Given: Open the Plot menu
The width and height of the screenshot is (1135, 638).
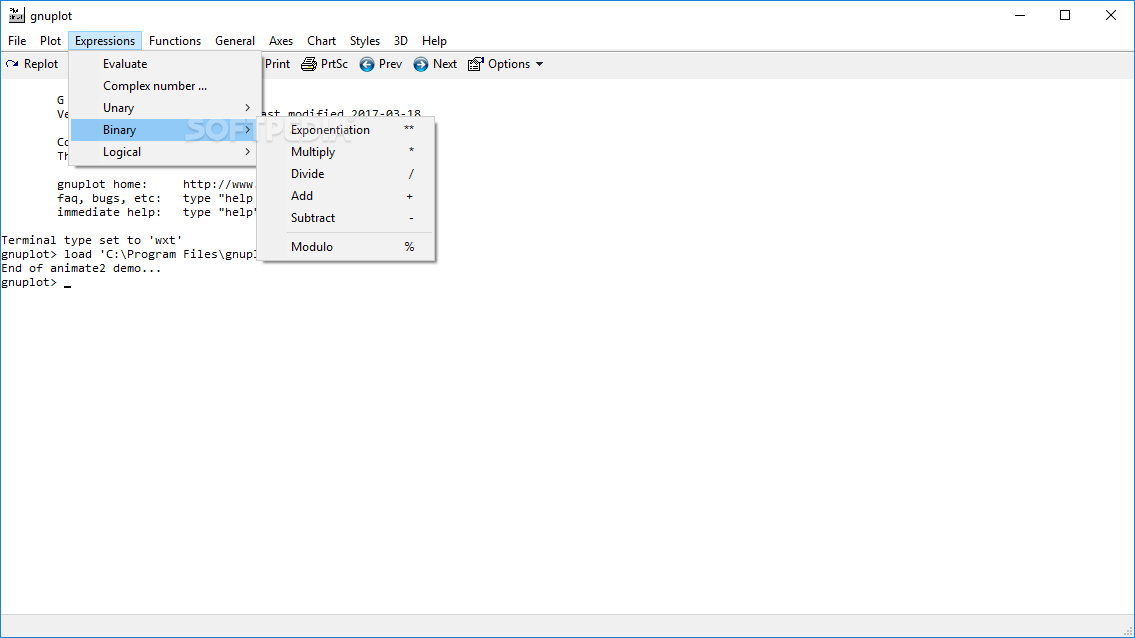Looking at the screenshot, I should pos(50,41).
